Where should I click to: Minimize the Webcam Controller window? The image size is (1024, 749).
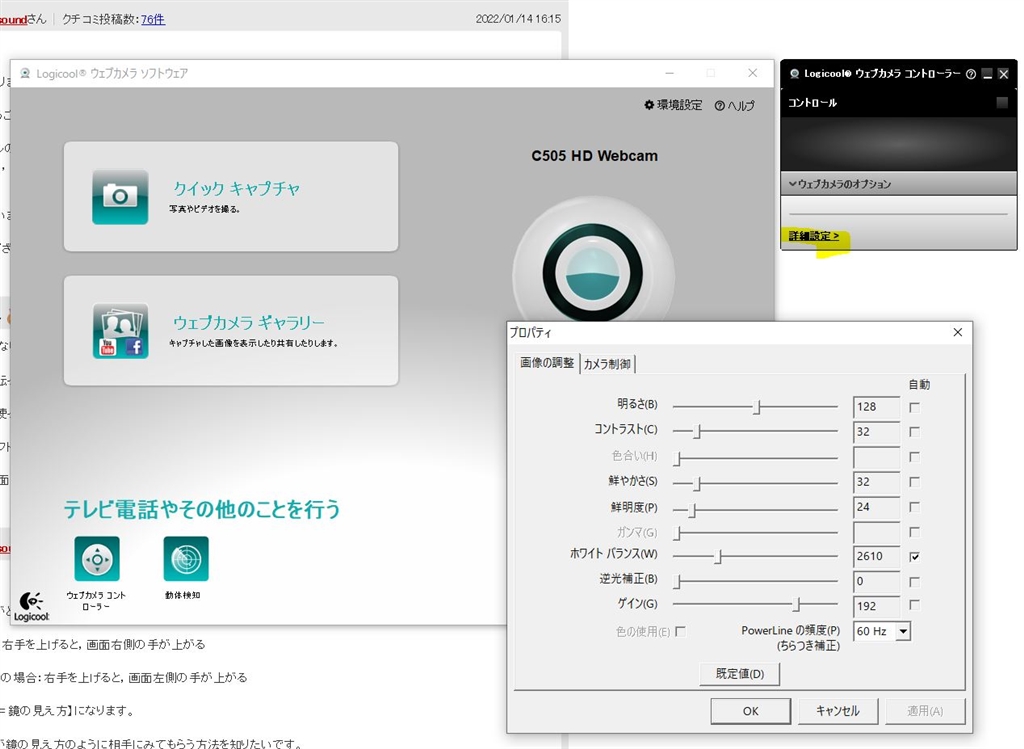[x=987, y=74]
